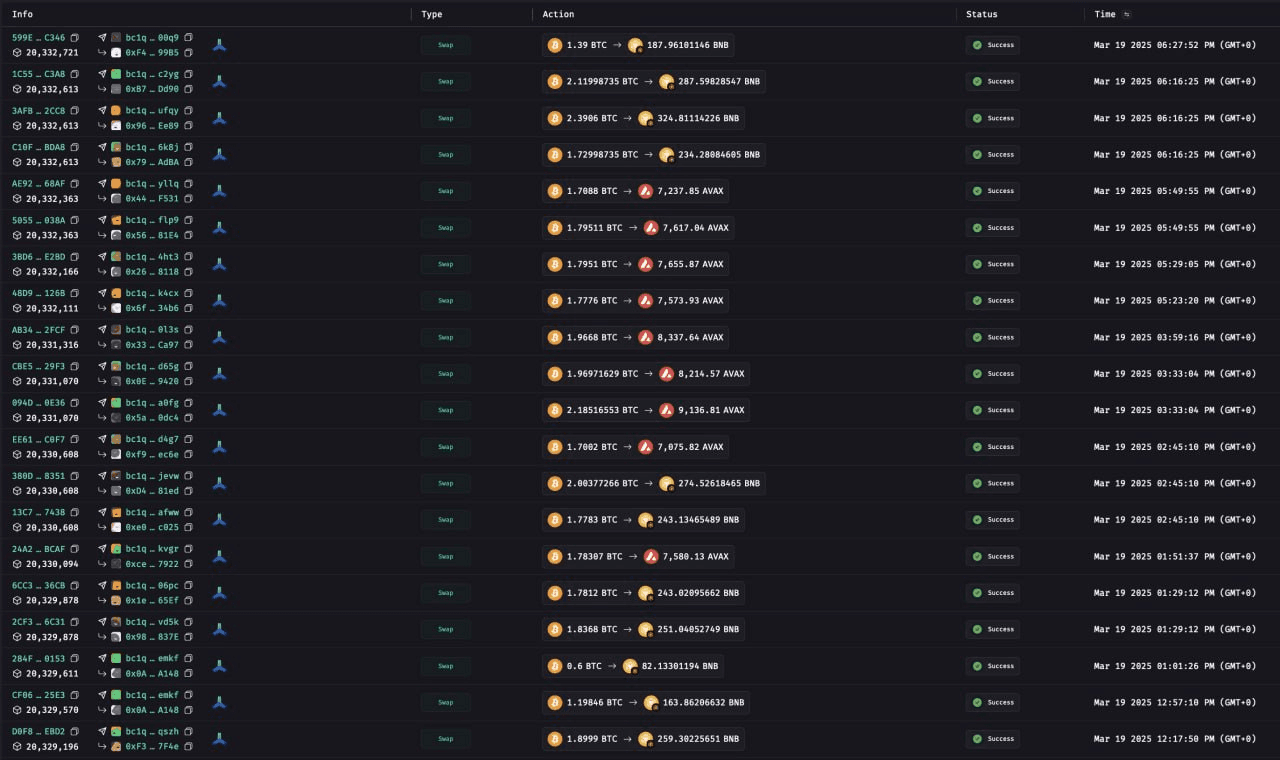The height and width of the screenshot is (760, 1280).
Task: Copy transaction hash 599E…C346
Action: click(x=74, y=38)
